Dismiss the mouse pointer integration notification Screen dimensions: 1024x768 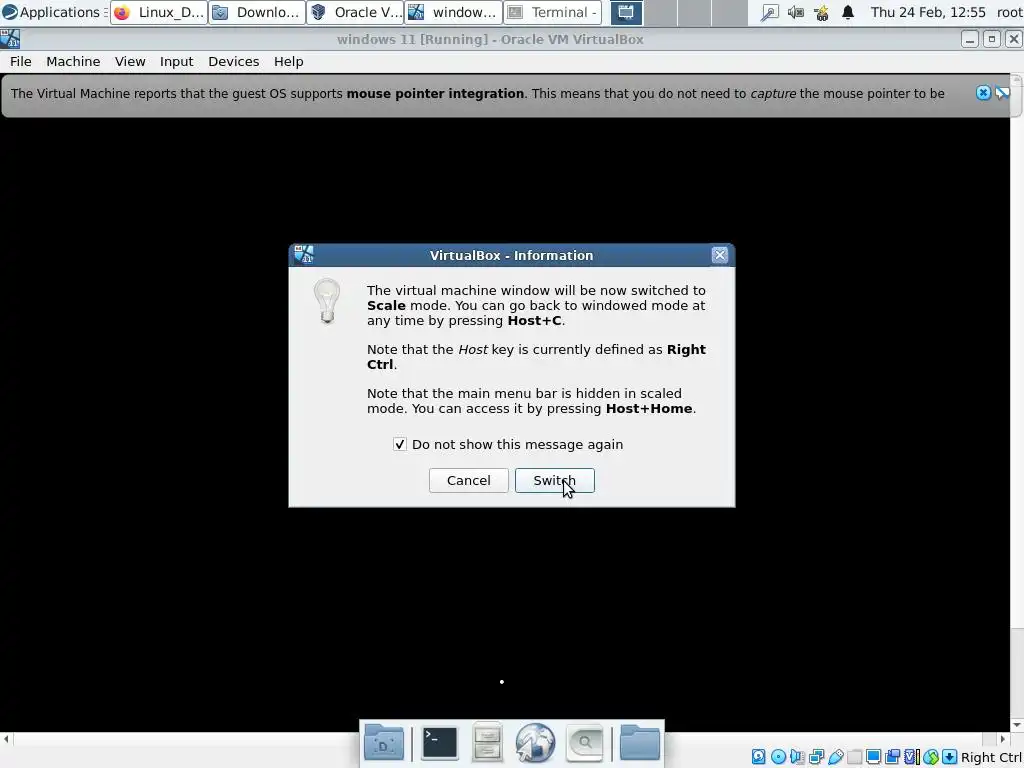coord(984,93)
